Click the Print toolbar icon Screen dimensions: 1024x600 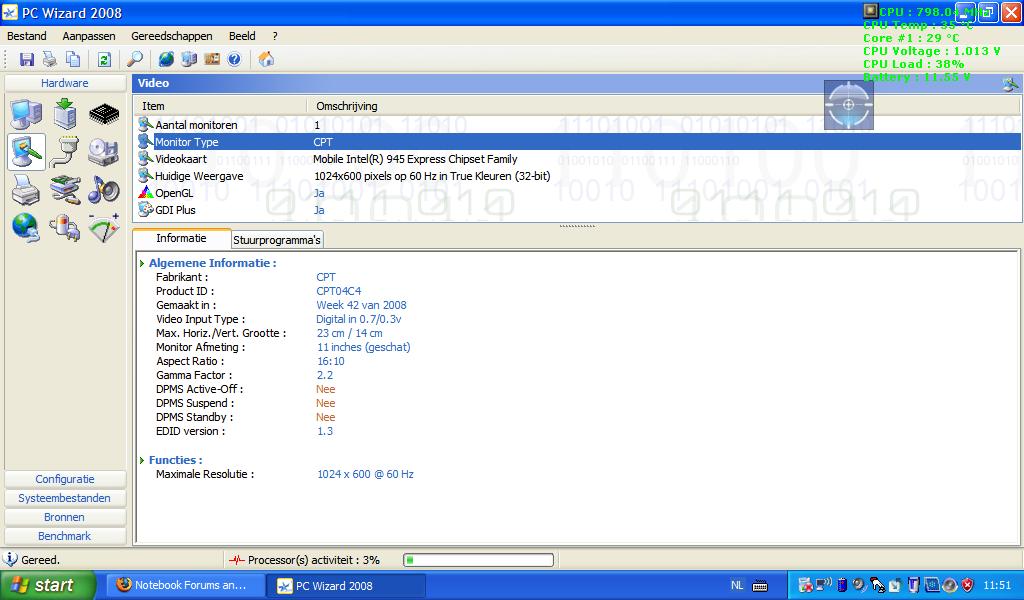click(49, 60)
